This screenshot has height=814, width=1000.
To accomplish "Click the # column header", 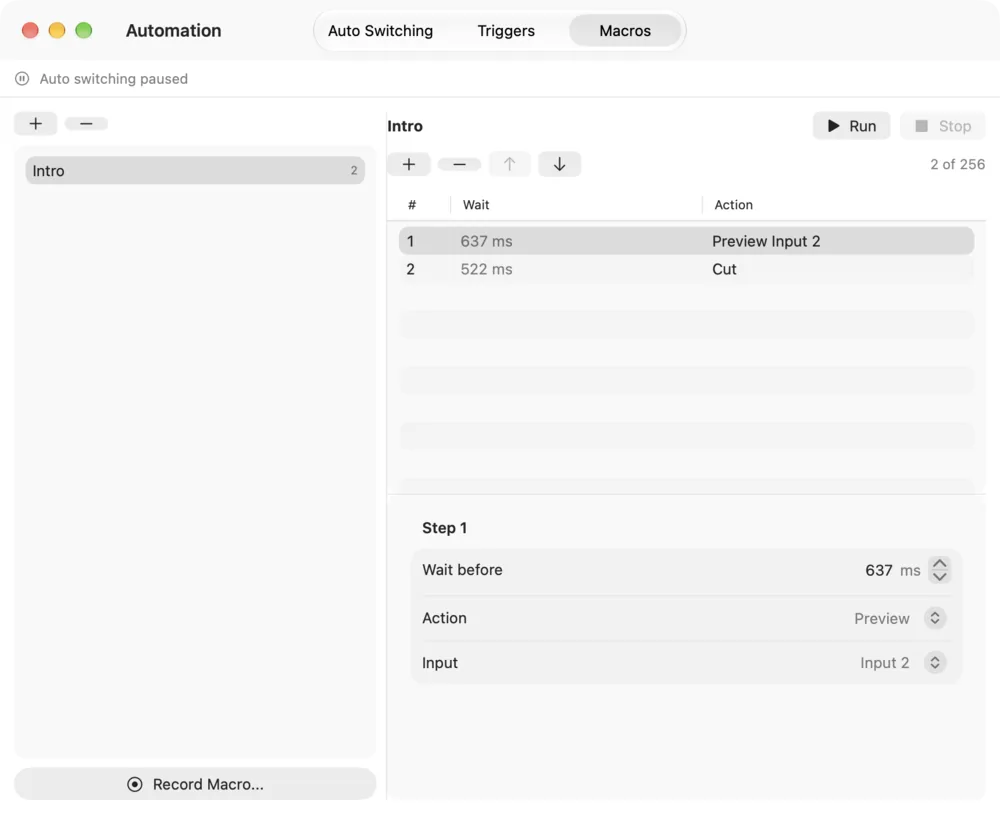I will [412, 205].
